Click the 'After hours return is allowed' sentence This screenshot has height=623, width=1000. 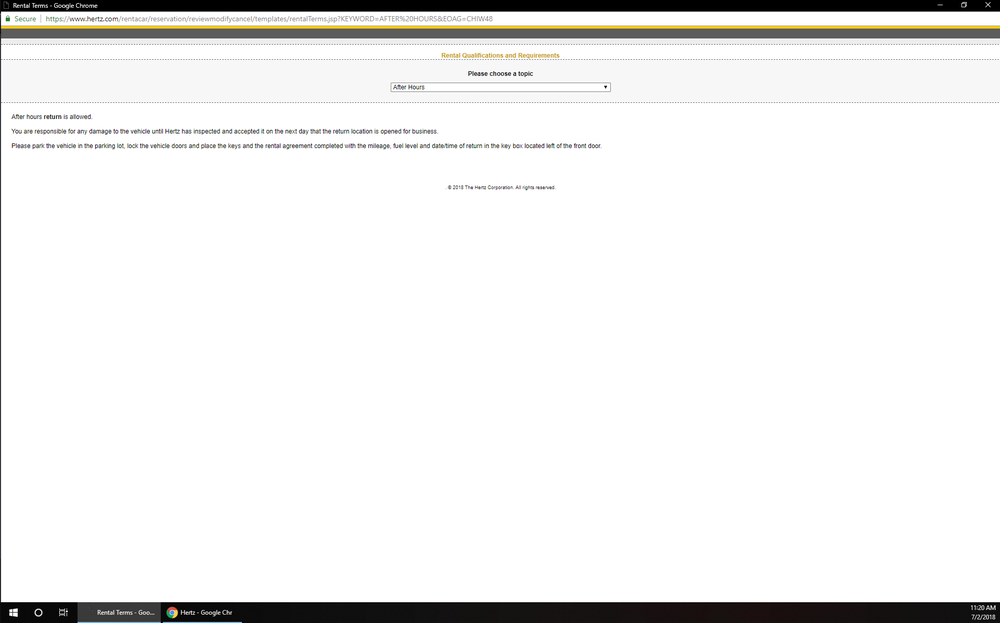pos(52,117)
